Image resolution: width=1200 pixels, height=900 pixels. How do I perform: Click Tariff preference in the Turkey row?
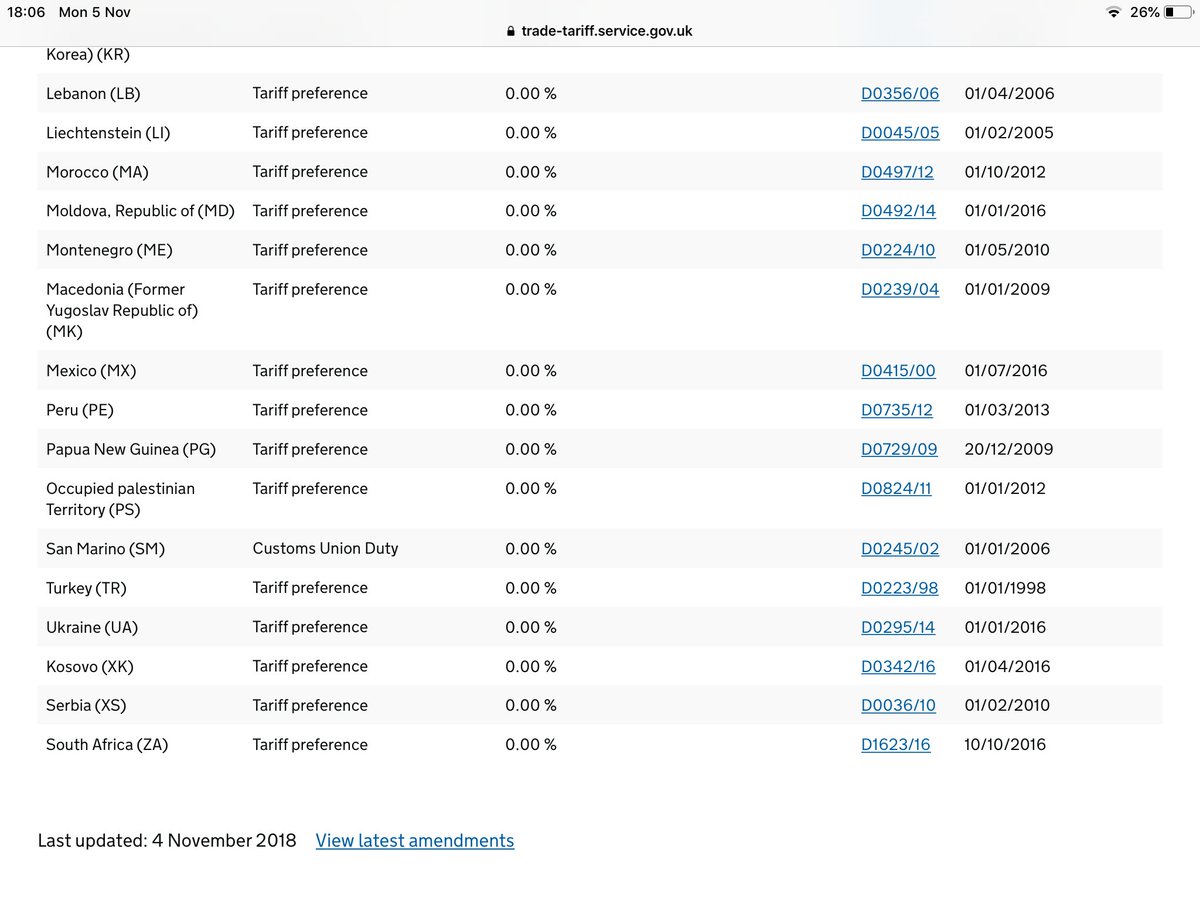310,587
